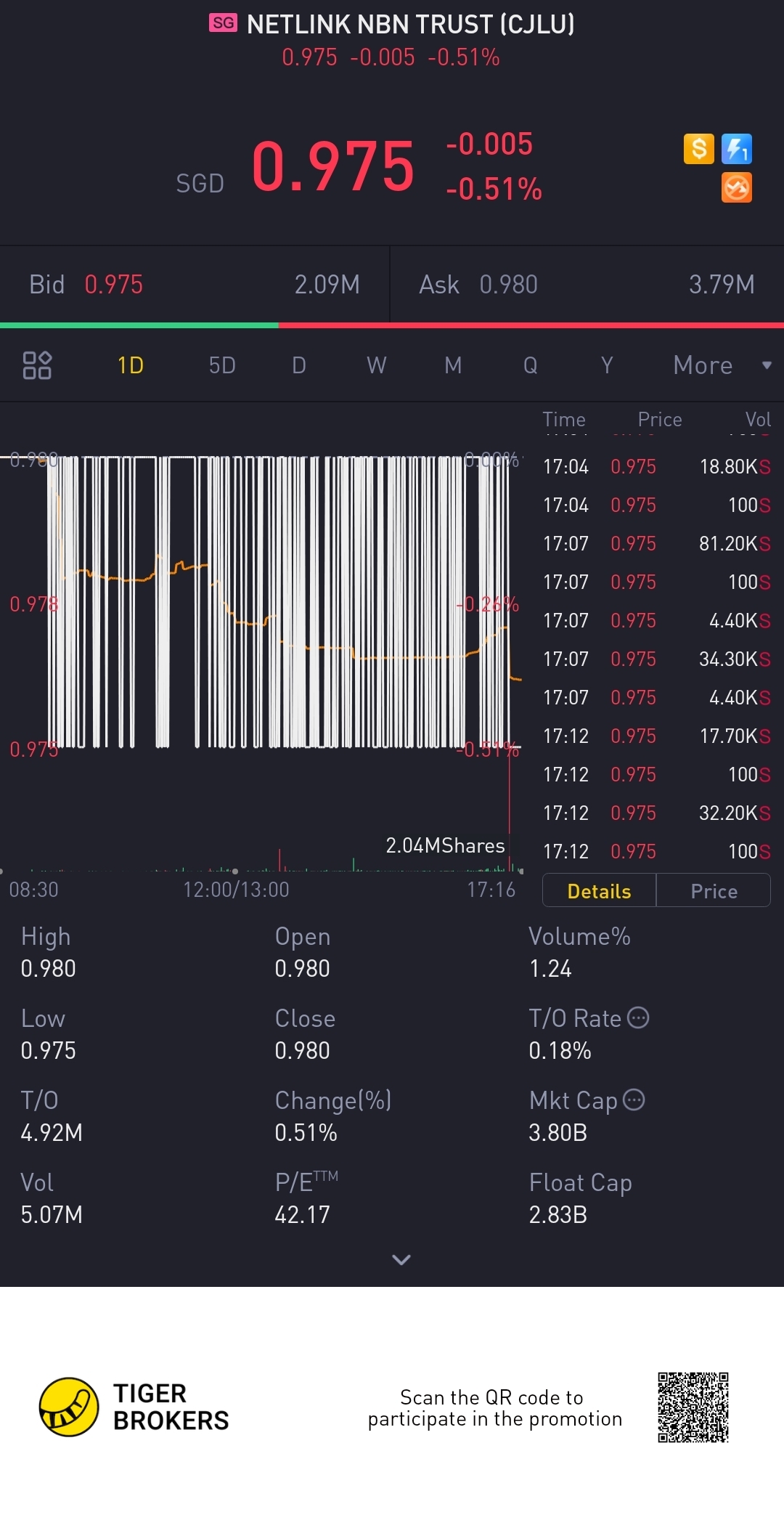
Task: Tap the orange chart icon
Action: [737, 187]
